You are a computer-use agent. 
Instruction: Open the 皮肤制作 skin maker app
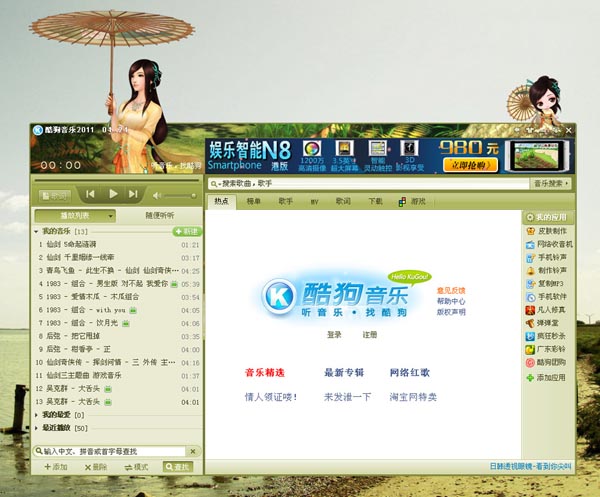coord(547,231)
